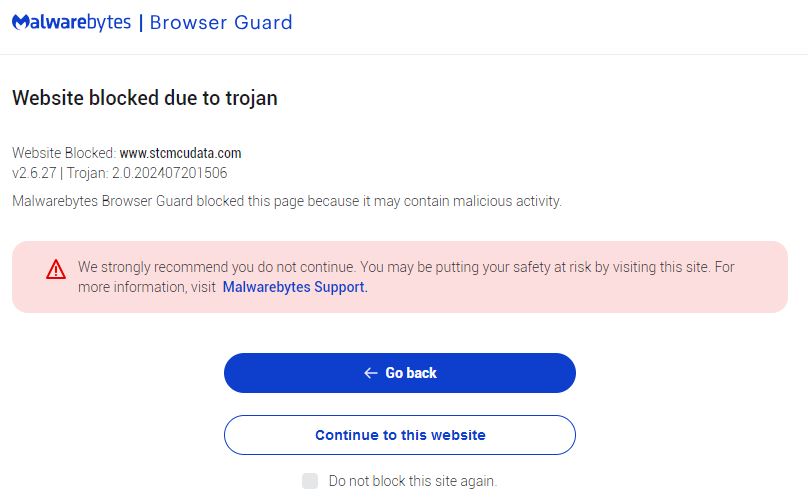Click the red warning triangle icon
This screenshot has width=808, height=504.
coord(56,270)
